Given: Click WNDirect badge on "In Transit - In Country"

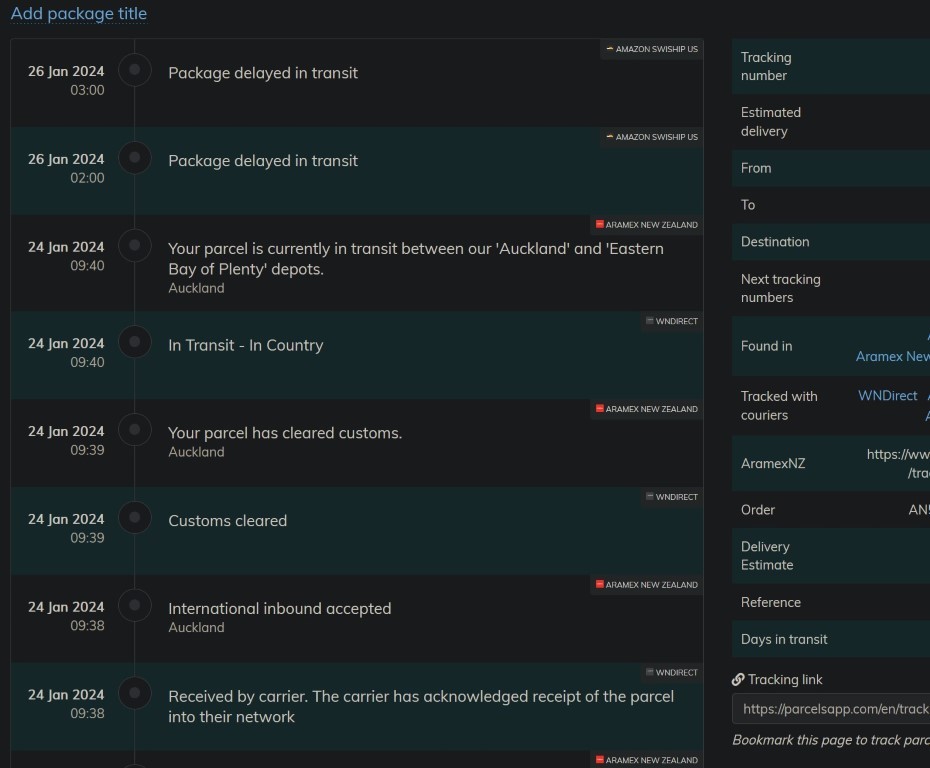Looking at the screenshot, I should tap(672, 321).
